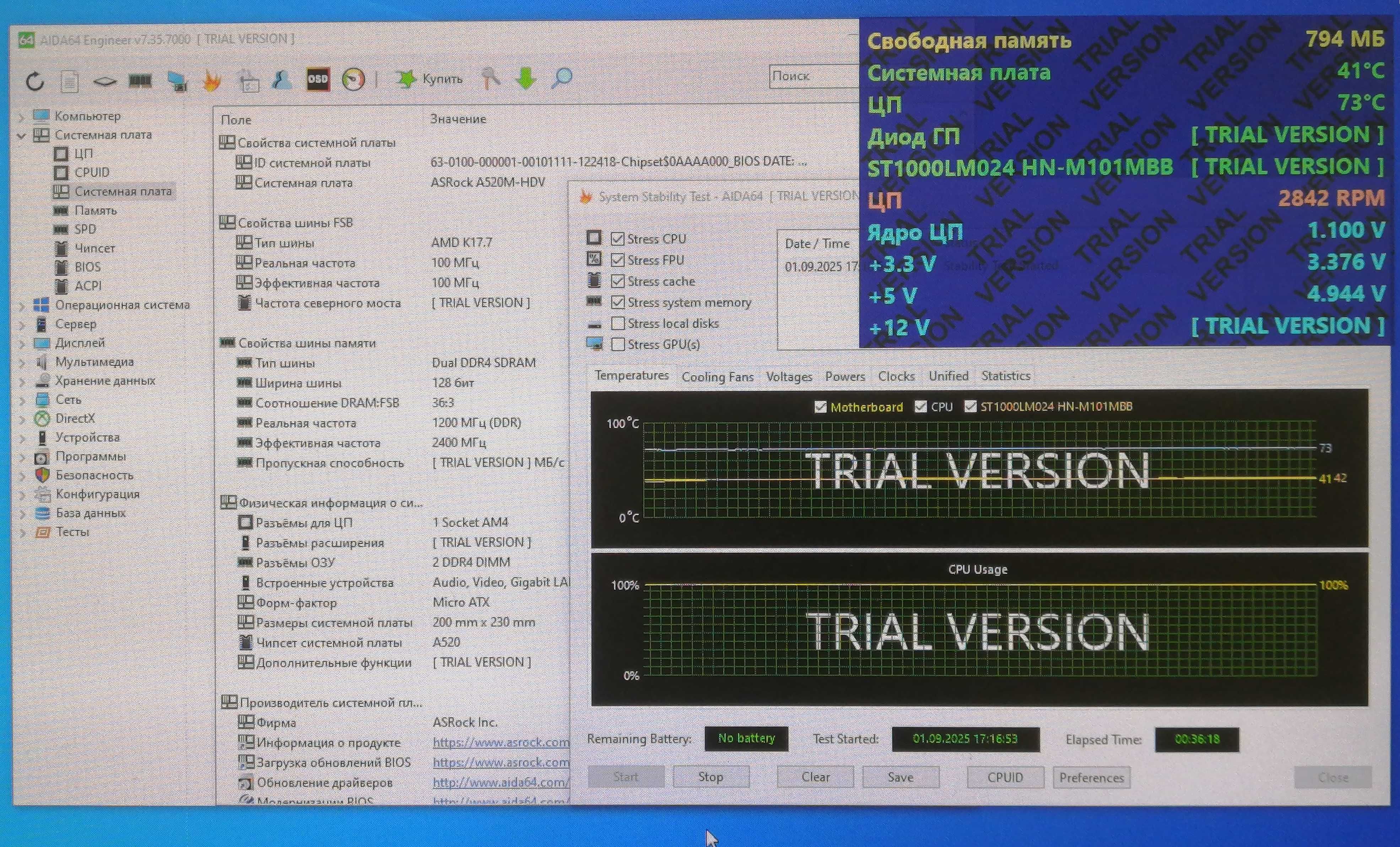Open the Statistics tab
1400x847 pixels.
[x=1006, y=376]
